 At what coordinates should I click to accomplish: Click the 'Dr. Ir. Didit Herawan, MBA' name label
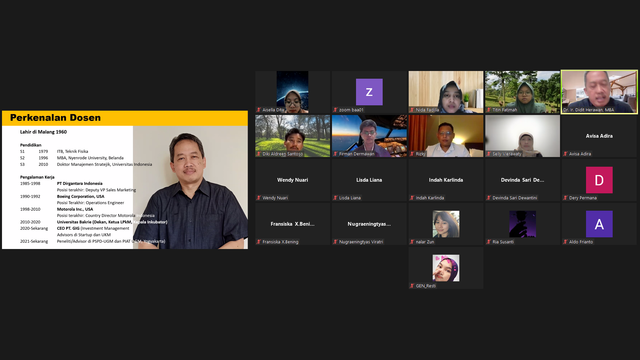coord(589,110)
